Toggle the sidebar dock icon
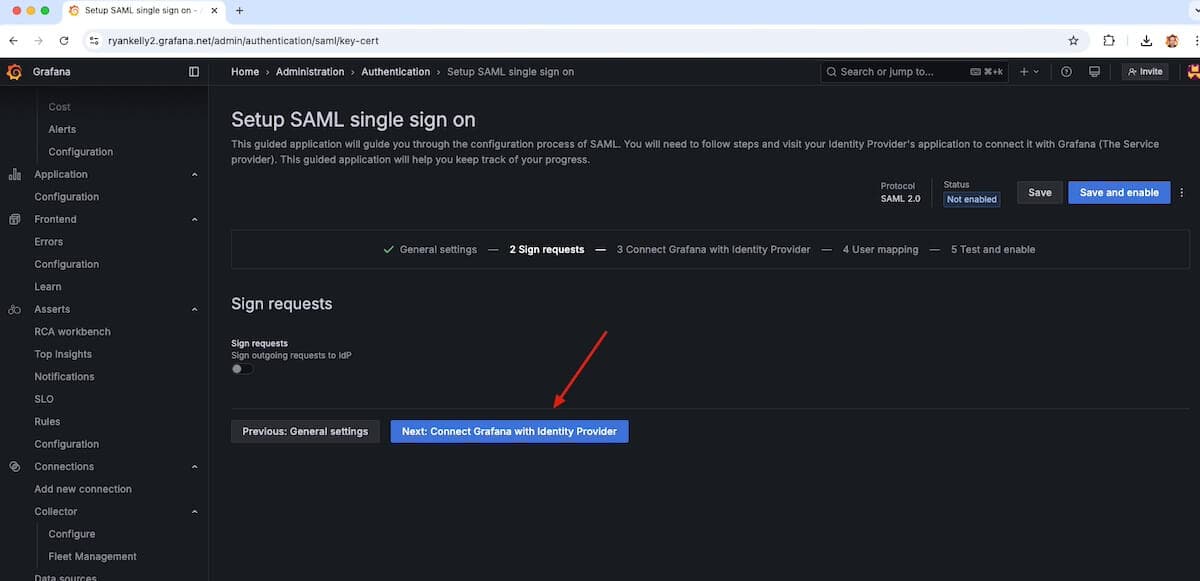This screenshot has width=1200, height=581. [193, 71]
